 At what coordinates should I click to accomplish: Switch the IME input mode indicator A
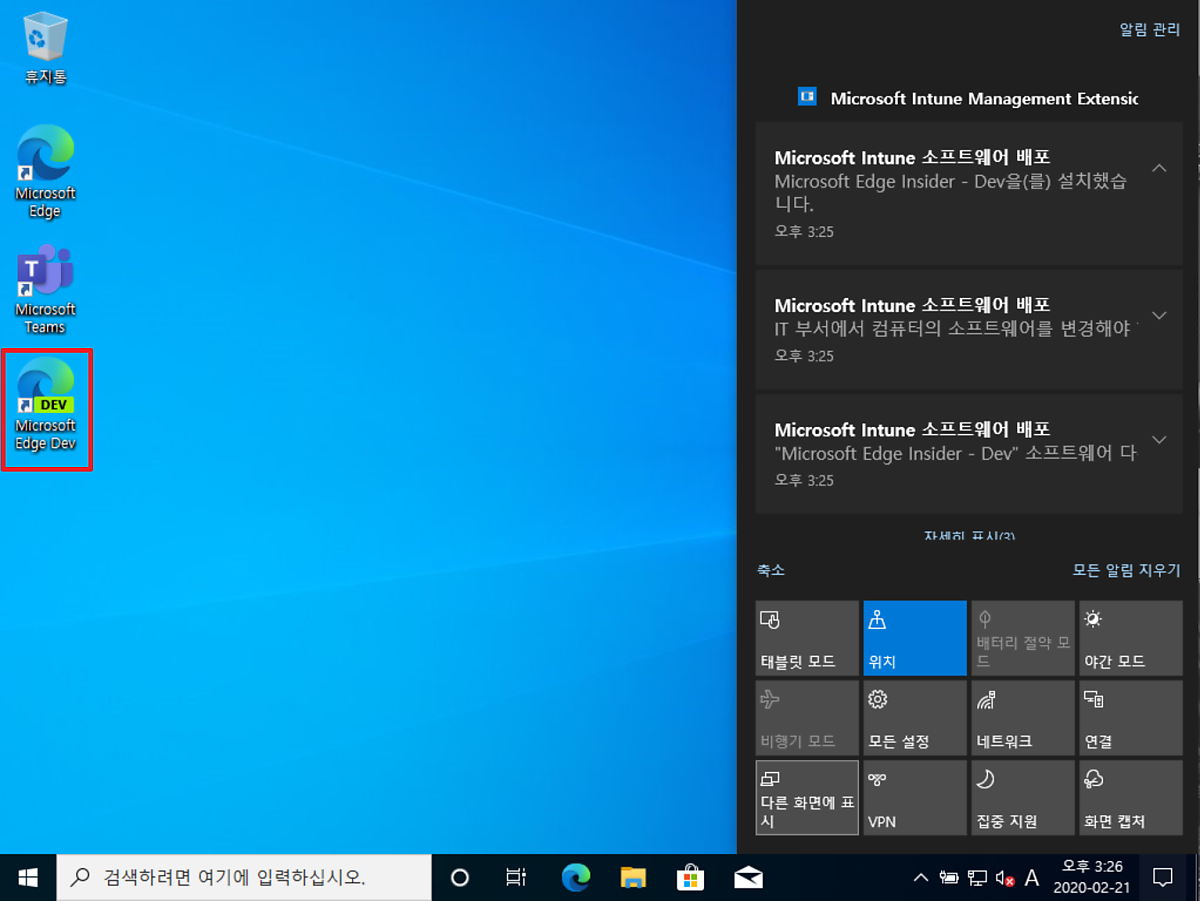(1032, 878)
